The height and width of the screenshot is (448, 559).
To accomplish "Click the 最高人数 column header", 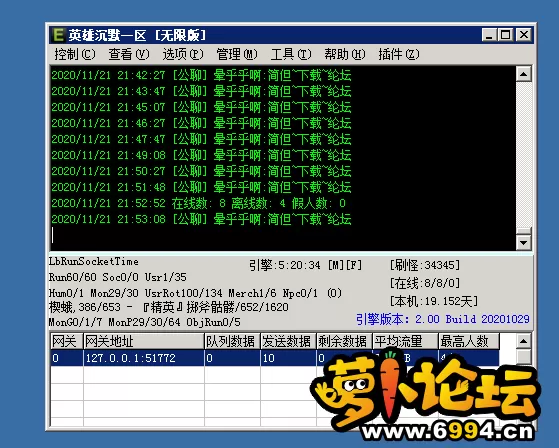I will tap(468, 341).
